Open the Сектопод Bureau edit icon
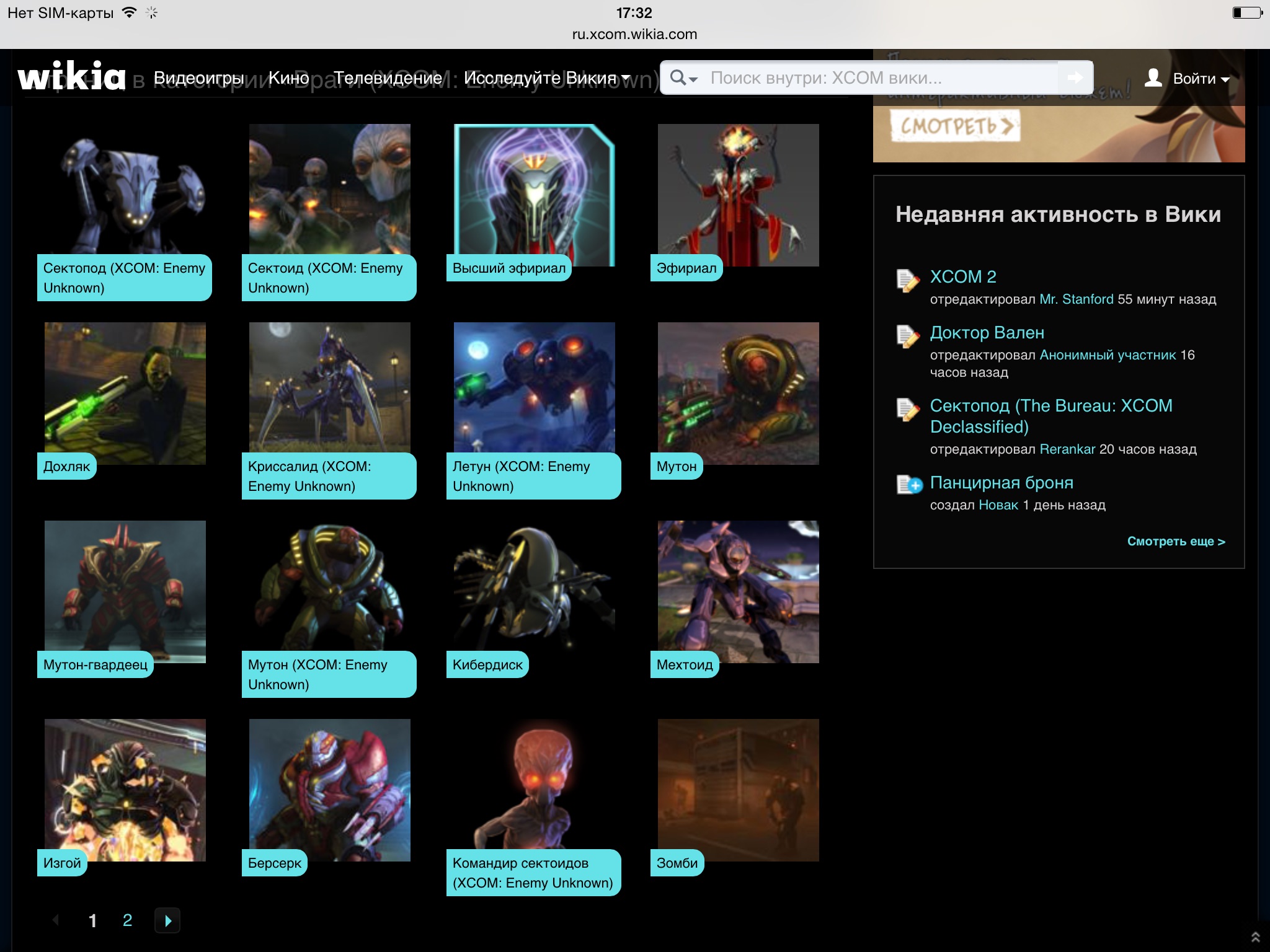The width and height of the screenshot is (1270, 952). [908, 409]
